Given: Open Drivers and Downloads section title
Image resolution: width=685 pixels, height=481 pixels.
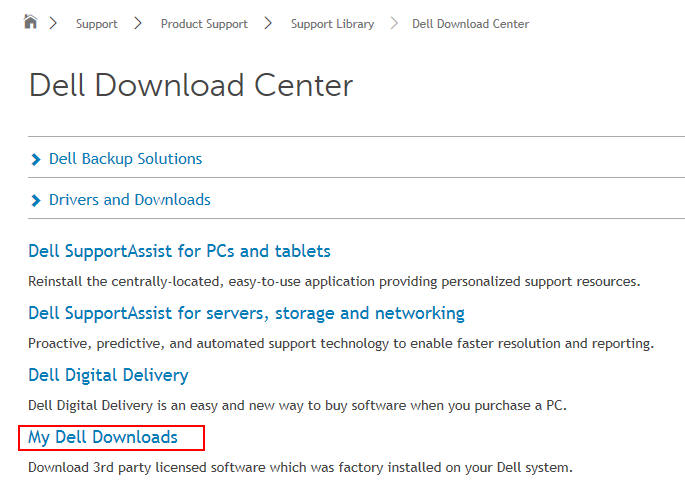Looking at the screenshot, I should pos(130,200).
